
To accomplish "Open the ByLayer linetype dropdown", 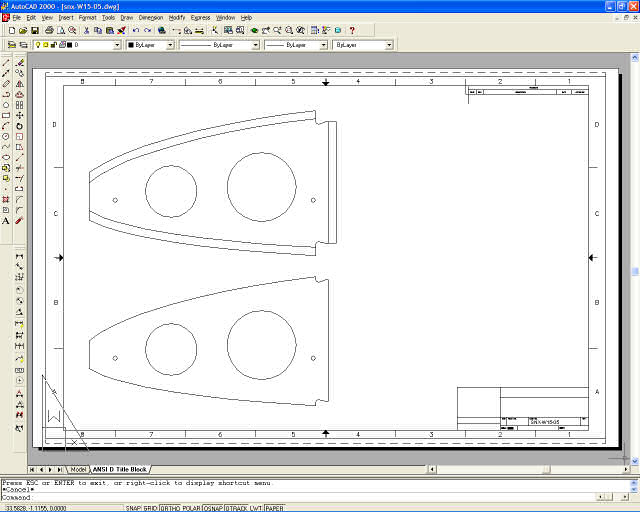I will click(255, 45).
